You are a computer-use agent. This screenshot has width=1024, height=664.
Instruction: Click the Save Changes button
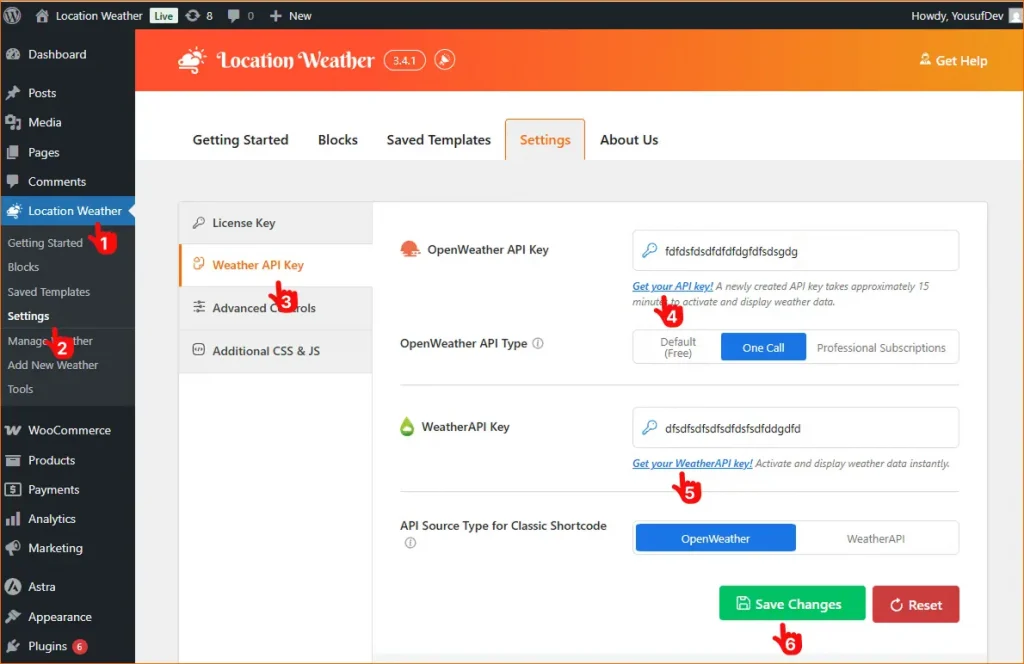tap(791, 603)
